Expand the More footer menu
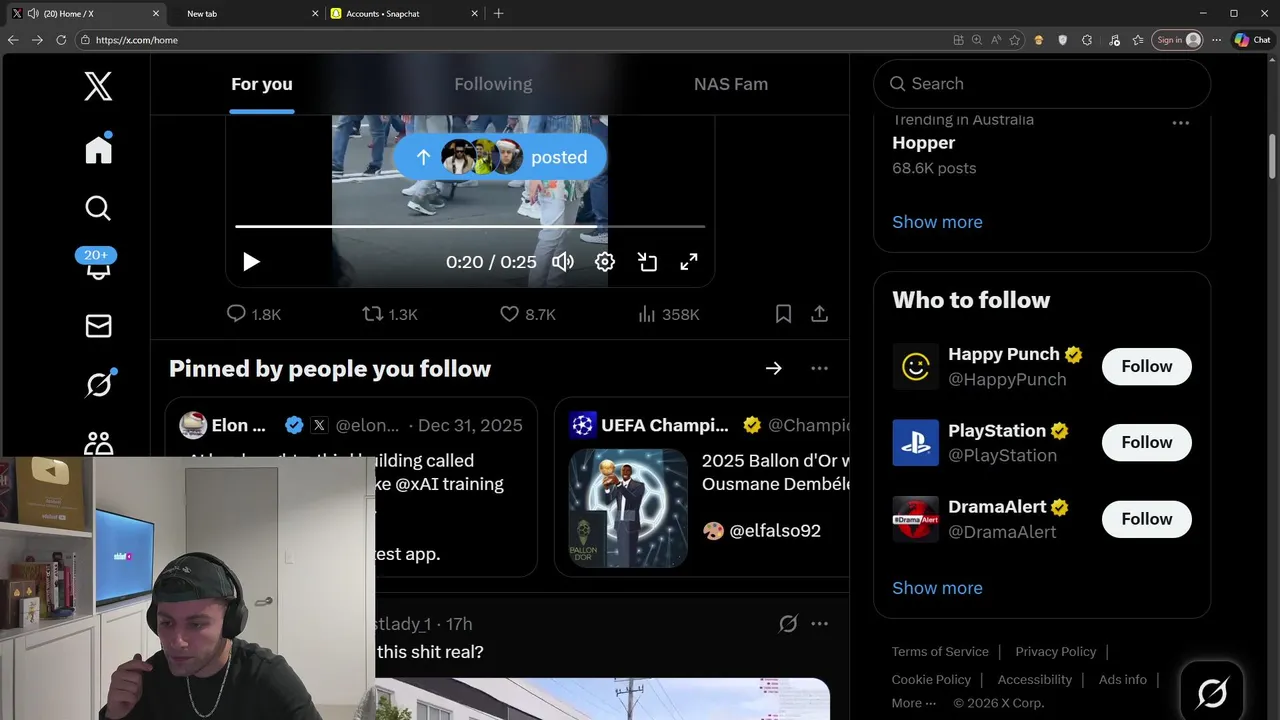This screenshot has width=1280, height=720. pyautogui.click(x=915, y=703)
